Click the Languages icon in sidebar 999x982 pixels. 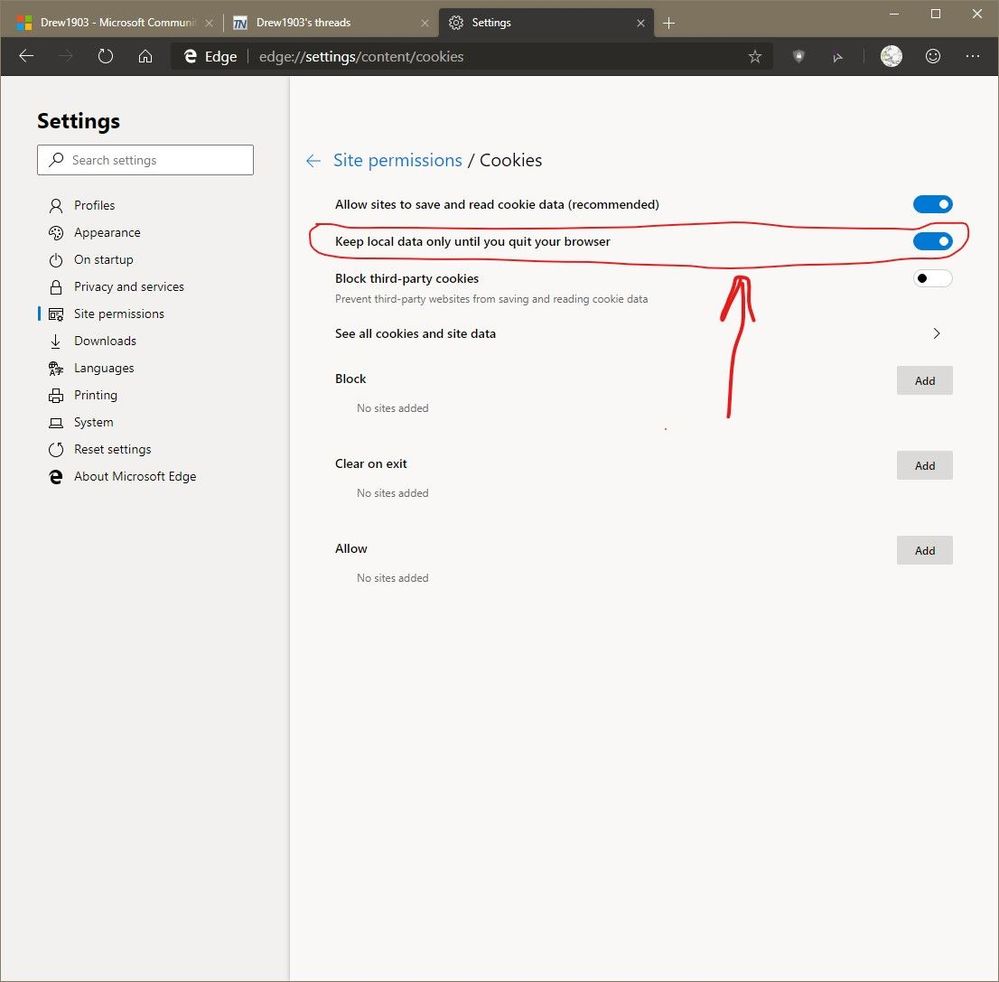[56, 368]
